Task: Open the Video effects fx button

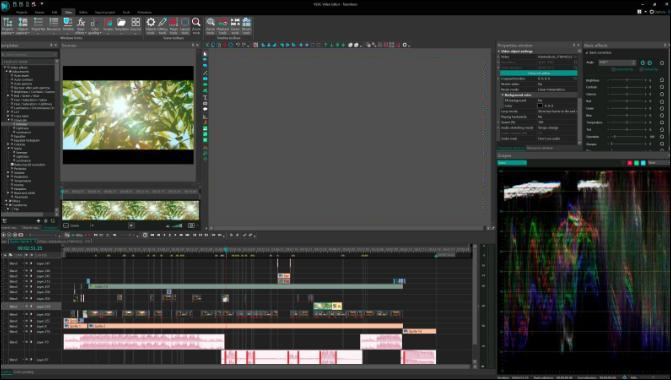Action: (80, 25)
